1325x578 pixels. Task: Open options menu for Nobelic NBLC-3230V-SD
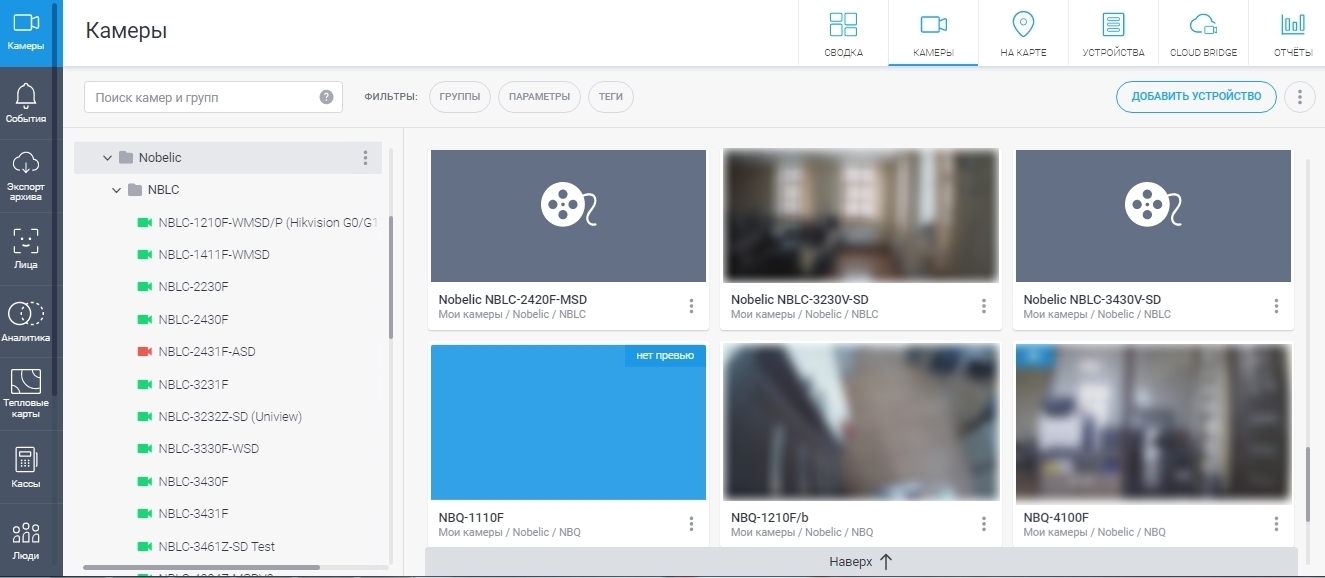point(984,306)
